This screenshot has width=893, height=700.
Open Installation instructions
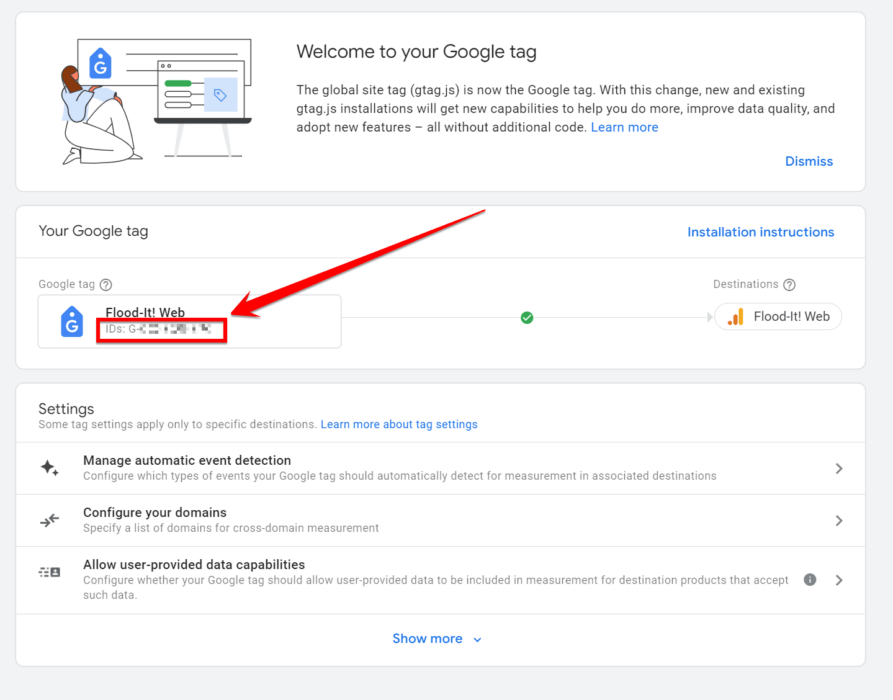(x=760, y=231)
